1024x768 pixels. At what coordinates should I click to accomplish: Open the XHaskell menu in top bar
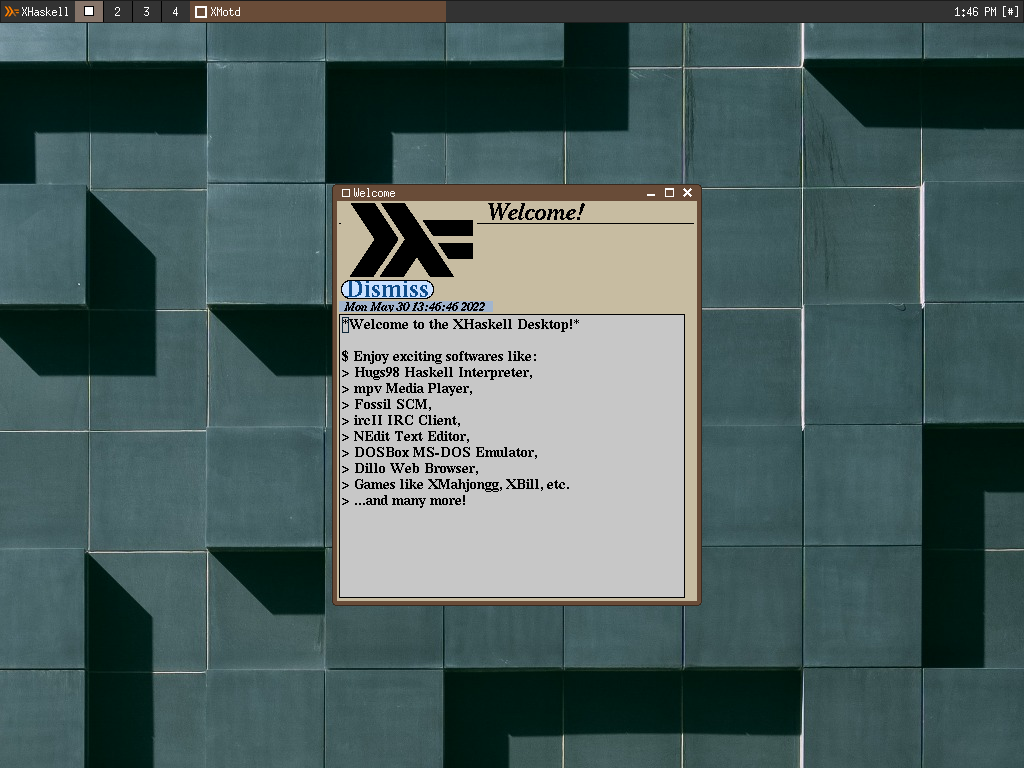coord(37,11)
